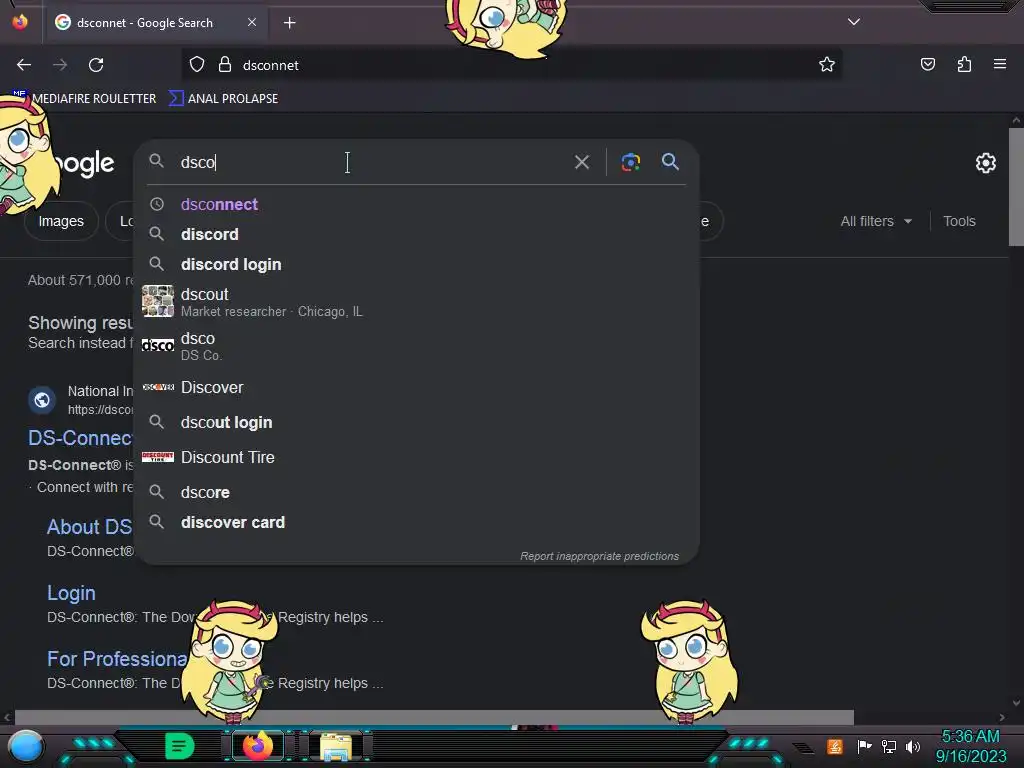Open File Explorer from the taskbar

[x=336, y=746]
